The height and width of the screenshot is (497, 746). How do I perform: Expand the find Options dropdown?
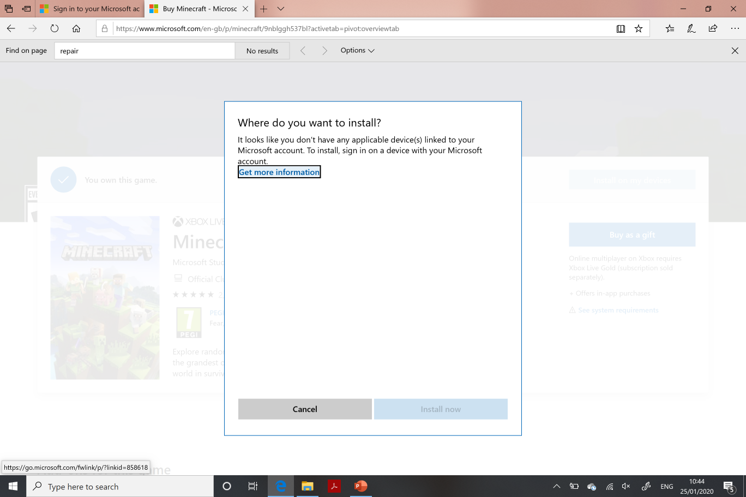click(357, 50)
